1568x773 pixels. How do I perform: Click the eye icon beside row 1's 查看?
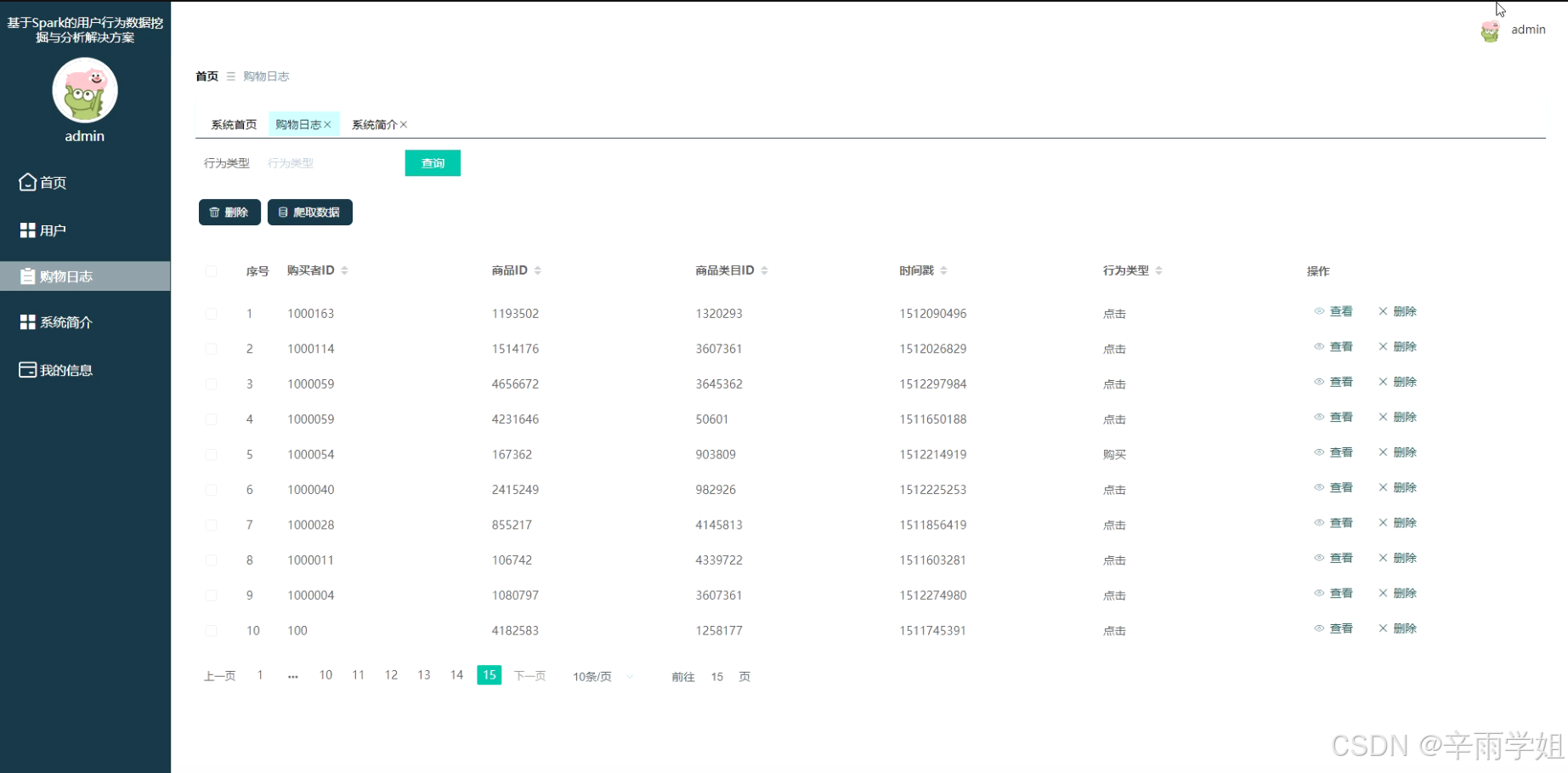pyautogui.click(x=1320, y=311)
